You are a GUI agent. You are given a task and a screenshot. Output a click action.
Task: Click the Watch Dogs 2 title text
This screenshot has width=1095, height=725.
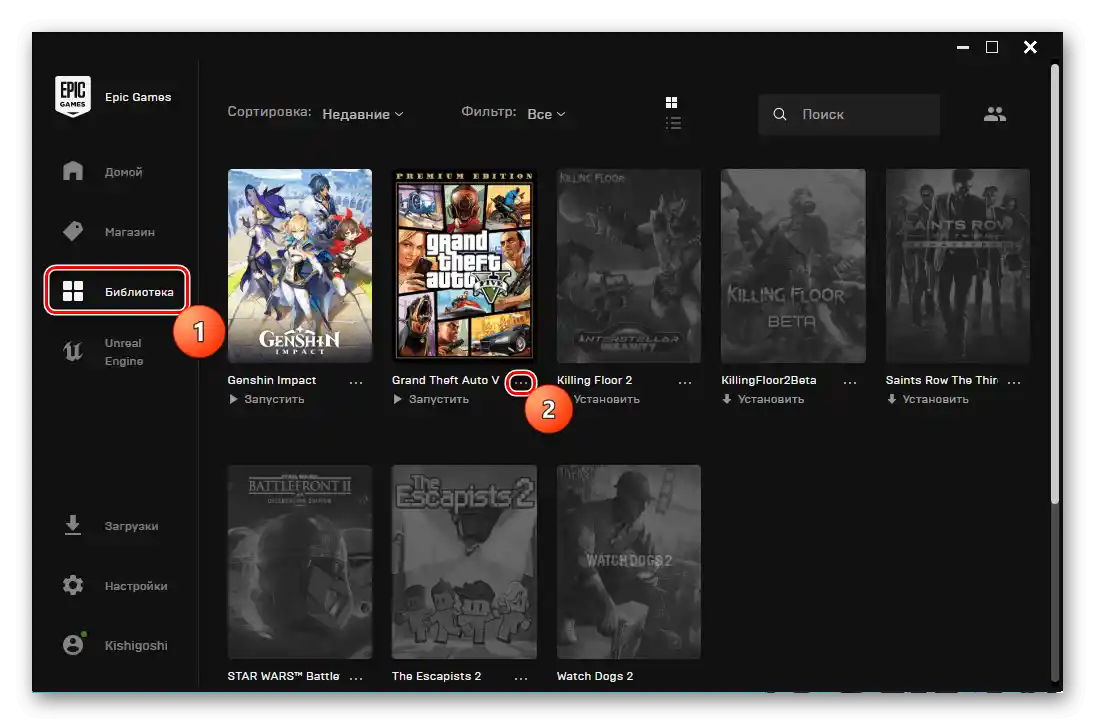pos(595,676)
